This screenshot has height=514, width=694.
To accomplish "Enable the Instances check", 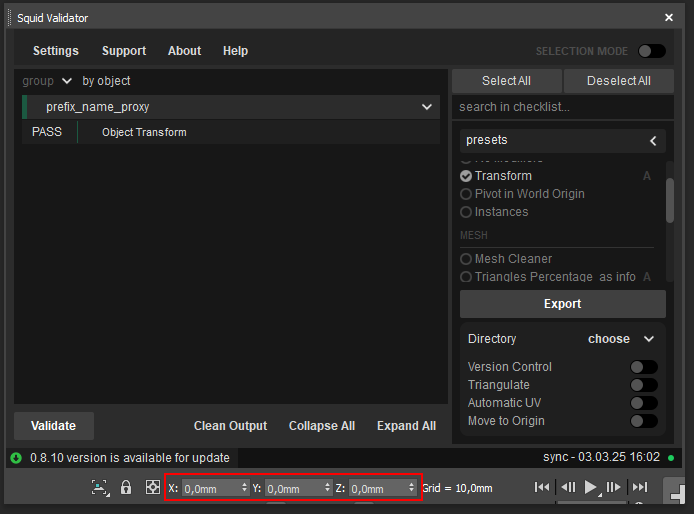I will pos(466,212).
